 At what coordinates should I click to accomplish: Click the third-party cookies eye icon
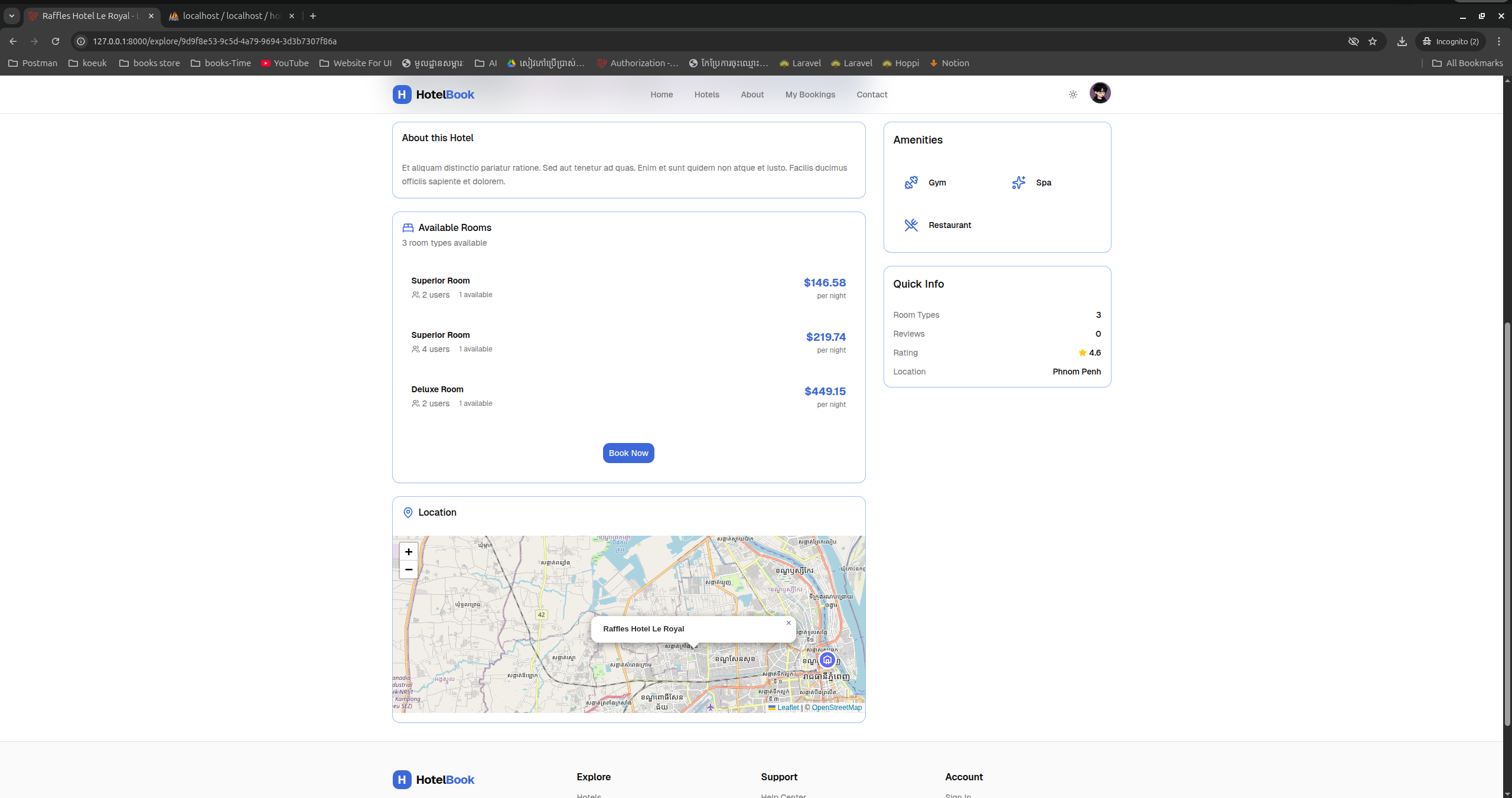click(1354, 41)
